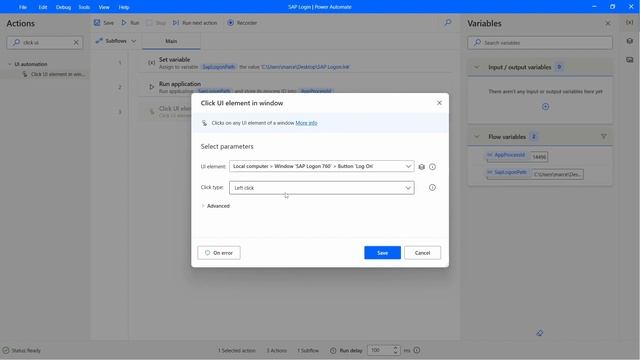The width and height of the screenshot is (640, 360).
Task: Click the Status Ready indicator
Action: click(22, 351)
